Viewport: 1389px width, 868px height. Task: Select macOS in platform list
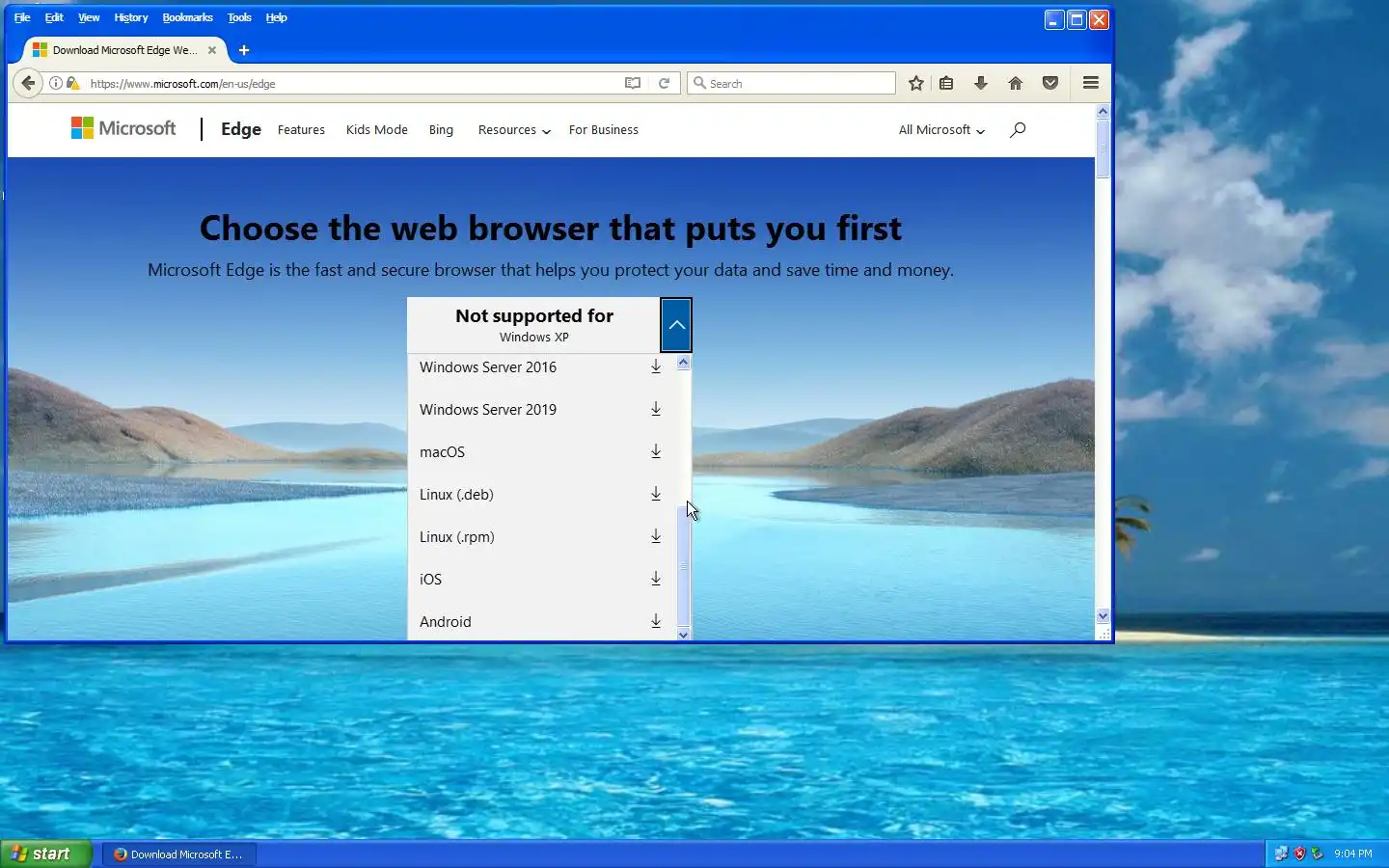pos(442,452)
